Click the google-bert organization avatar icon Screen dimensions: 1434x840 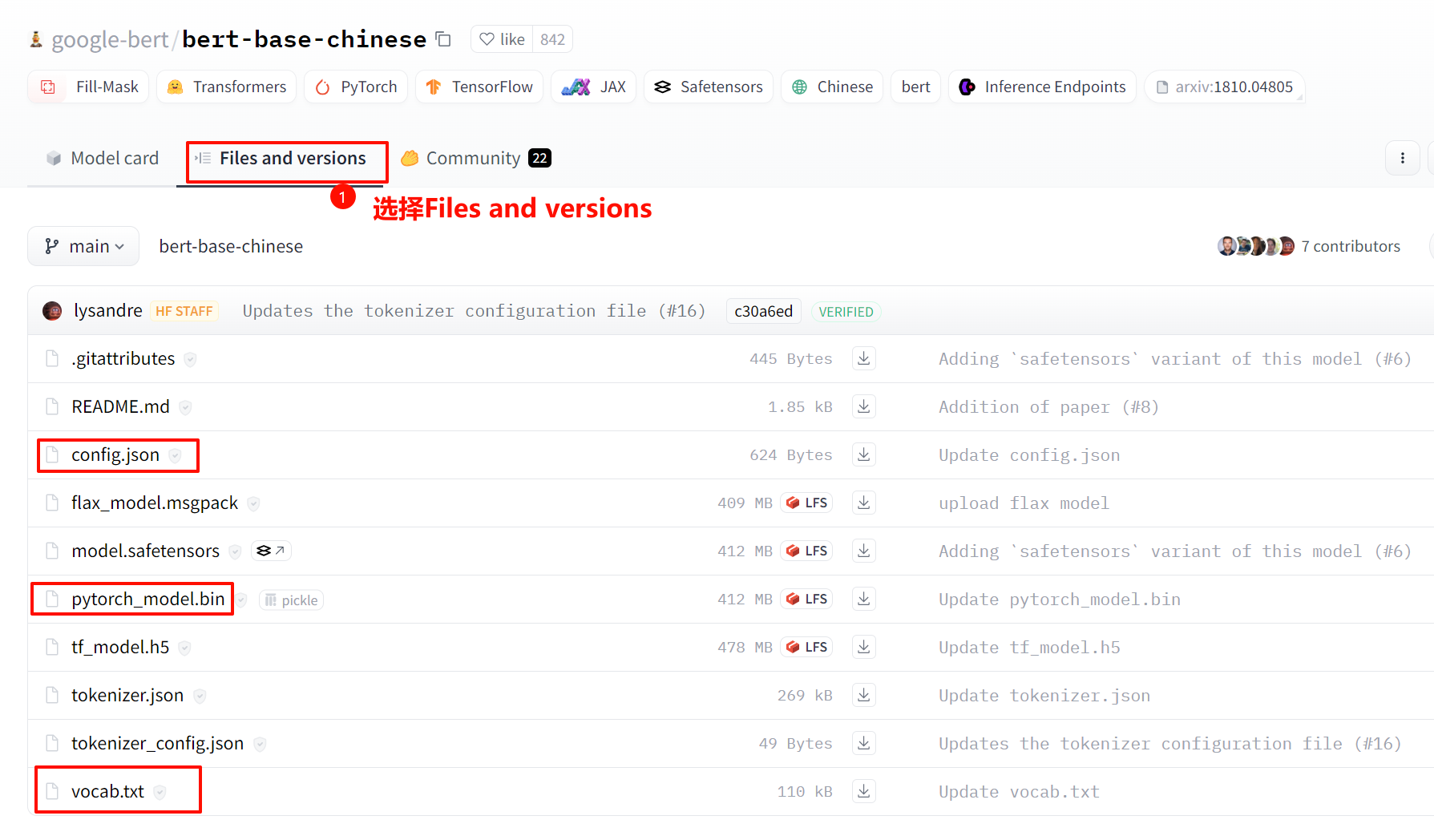click(36, 39)
